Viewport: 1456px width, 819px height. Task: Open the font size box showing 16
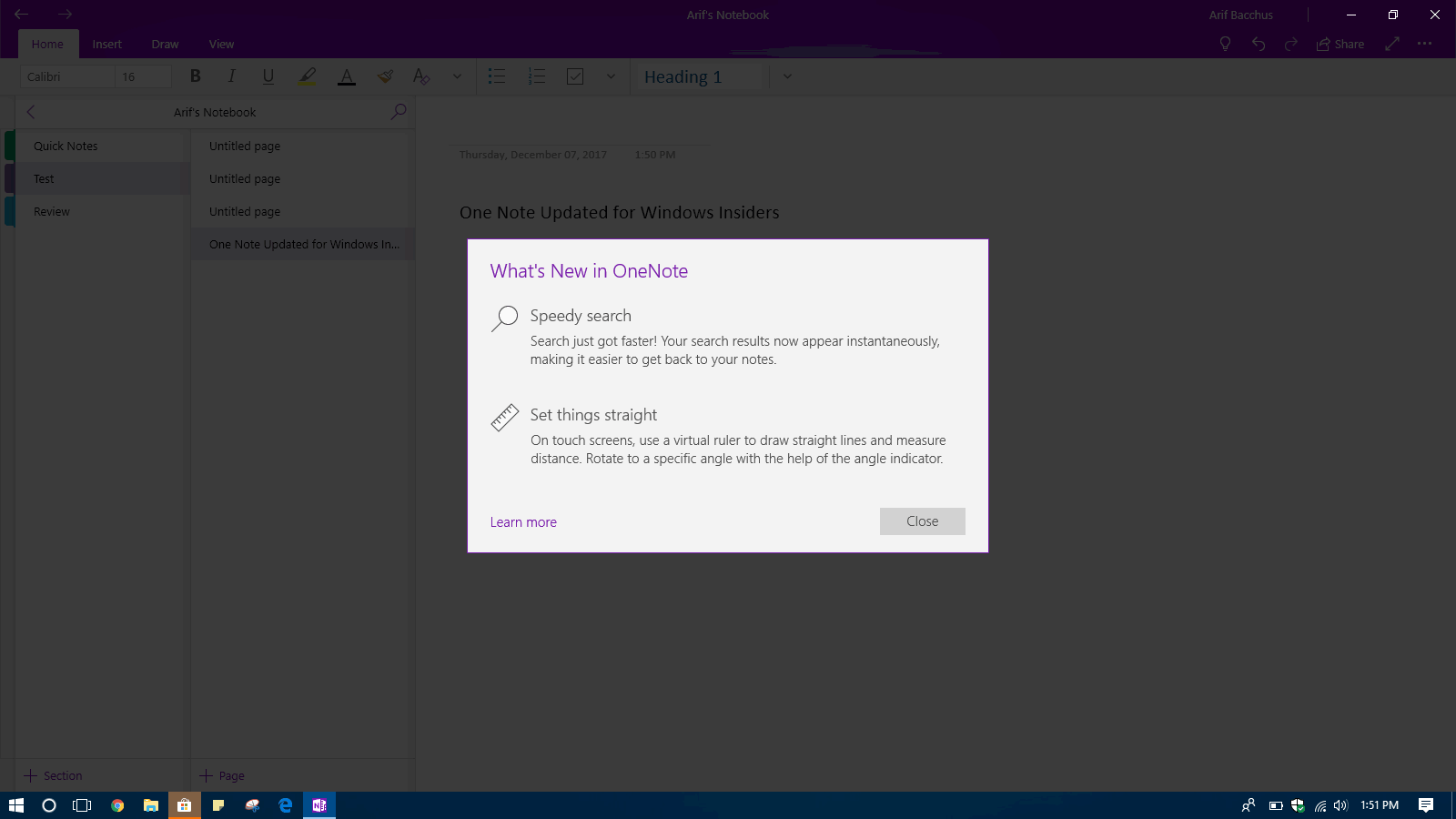click(x=144, y=76)
